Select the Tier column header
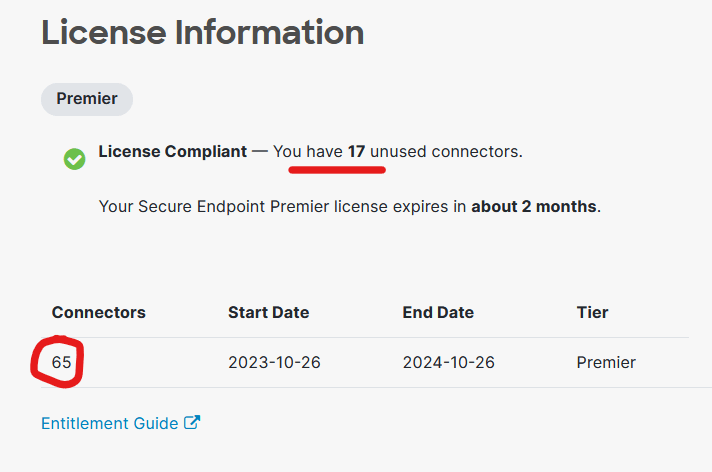This screenshot has width=712, height=472. pyautogui.click(x=592, y=312)
